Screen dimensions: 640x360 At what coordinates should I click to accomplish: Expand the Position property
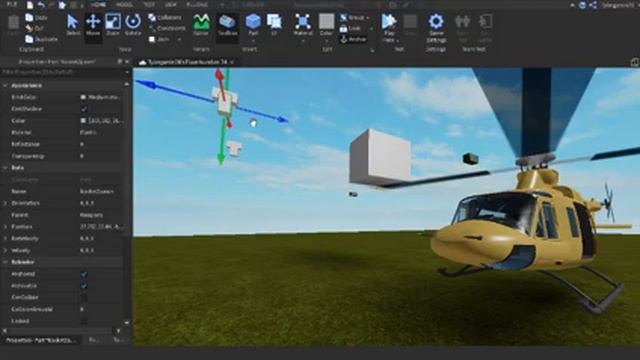pos(5,227)
